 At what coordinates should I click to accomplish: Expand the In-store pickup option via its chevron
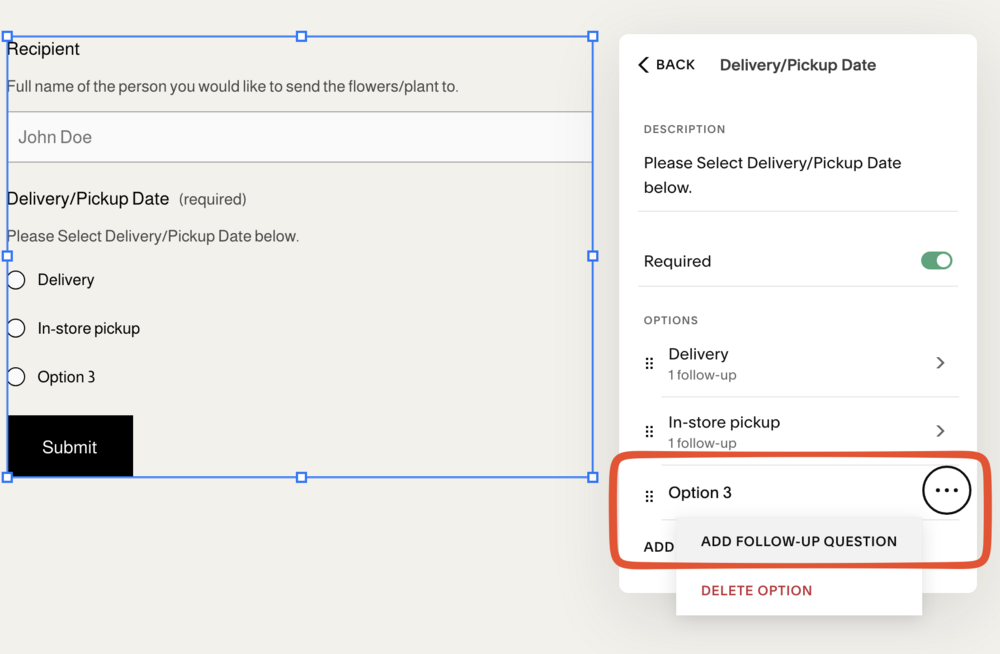pos(940,431)
